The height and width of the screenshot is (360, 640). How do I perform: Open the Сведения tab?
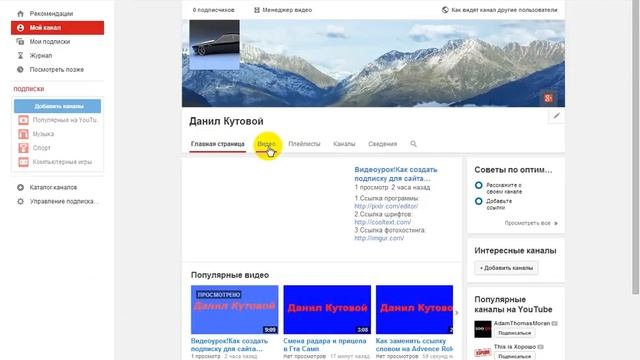(x=382, y=144)
